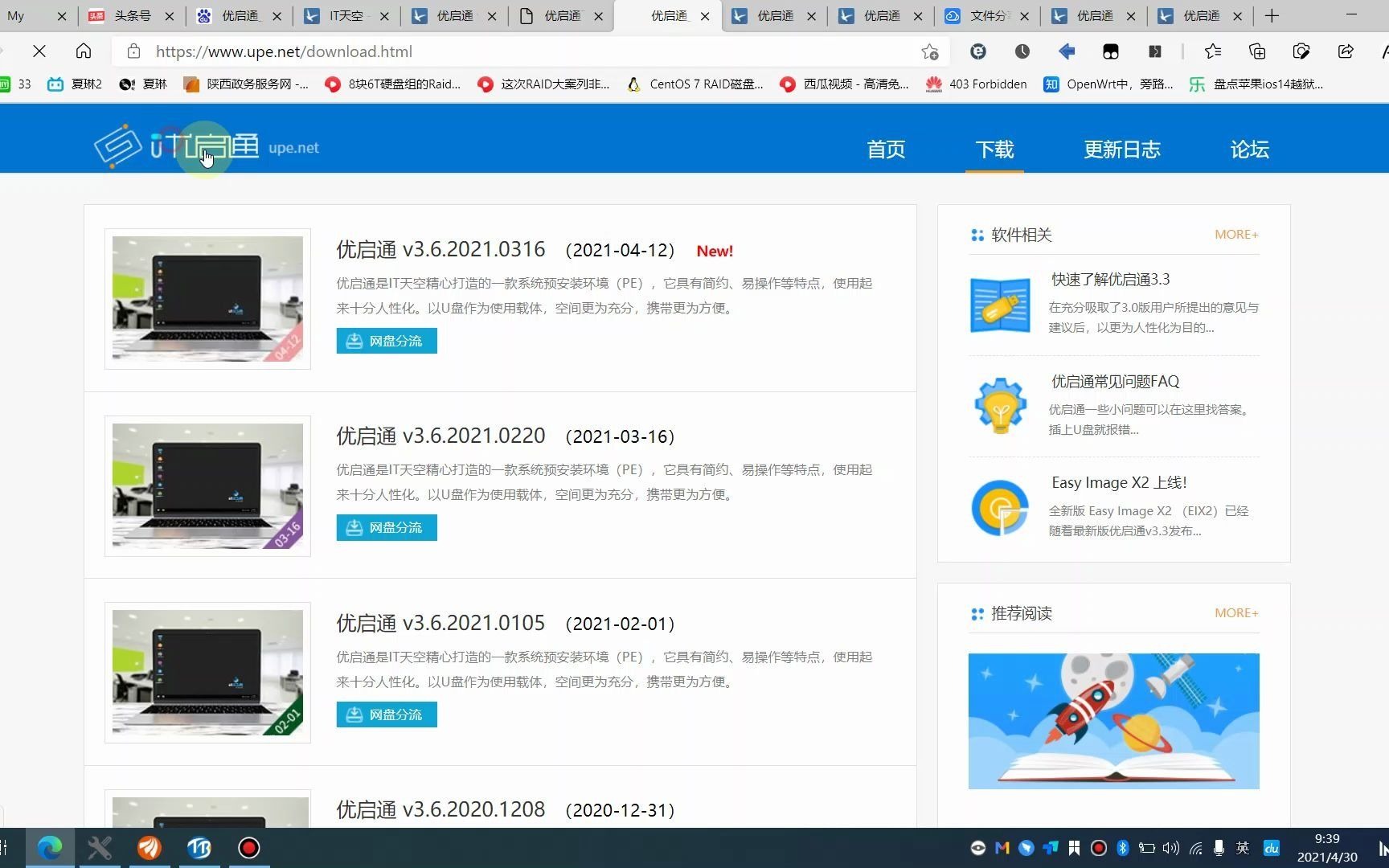Open the 快速了解优启通3.3 book icon
The height and width of the screenshot is (868, 1389).
1000,305
